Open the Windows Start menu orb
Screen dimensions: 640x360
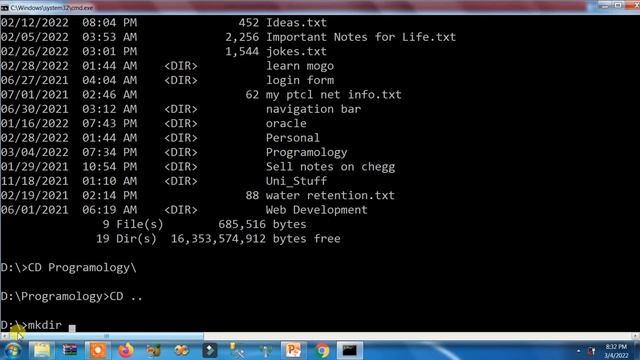click(12, 351)
